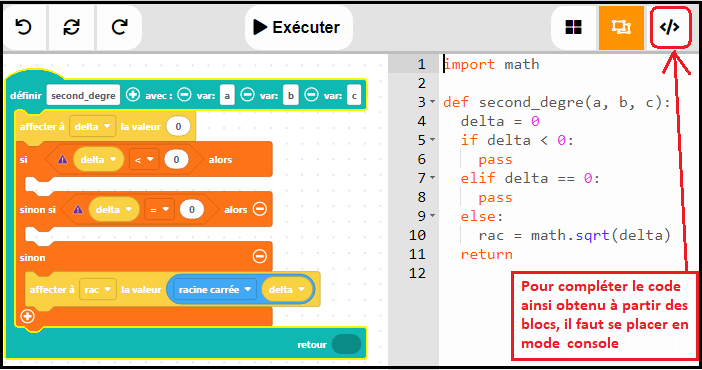Click the refresh circular arrows icon
The height and width of the screenshot is (370, 702).
pos(72,27)
